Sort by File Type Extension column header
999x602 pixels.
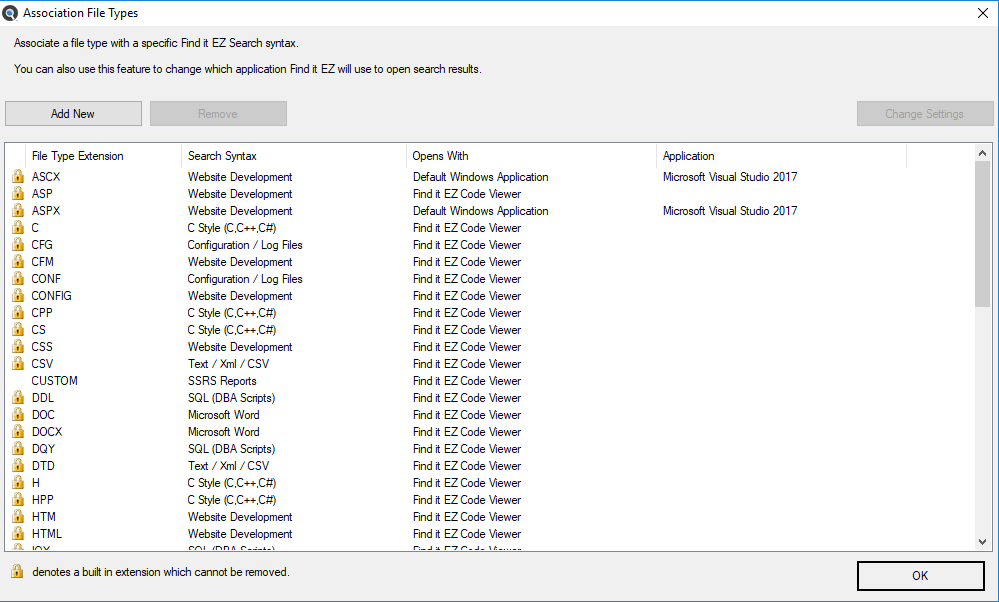[78, 156]
